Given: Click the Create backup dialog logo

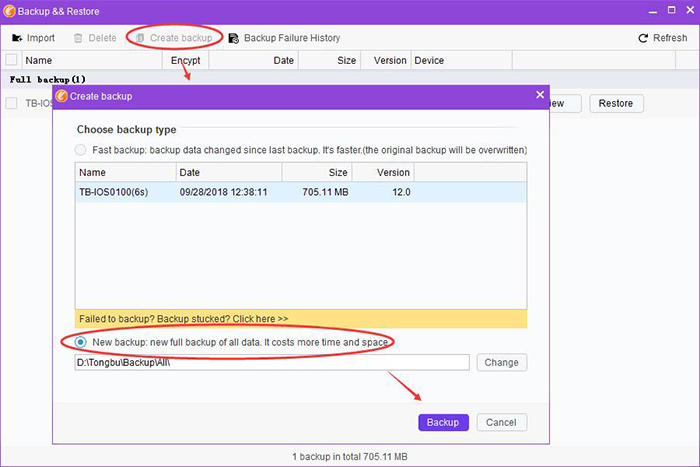Looking at the screenshot, I should [62, 96].
